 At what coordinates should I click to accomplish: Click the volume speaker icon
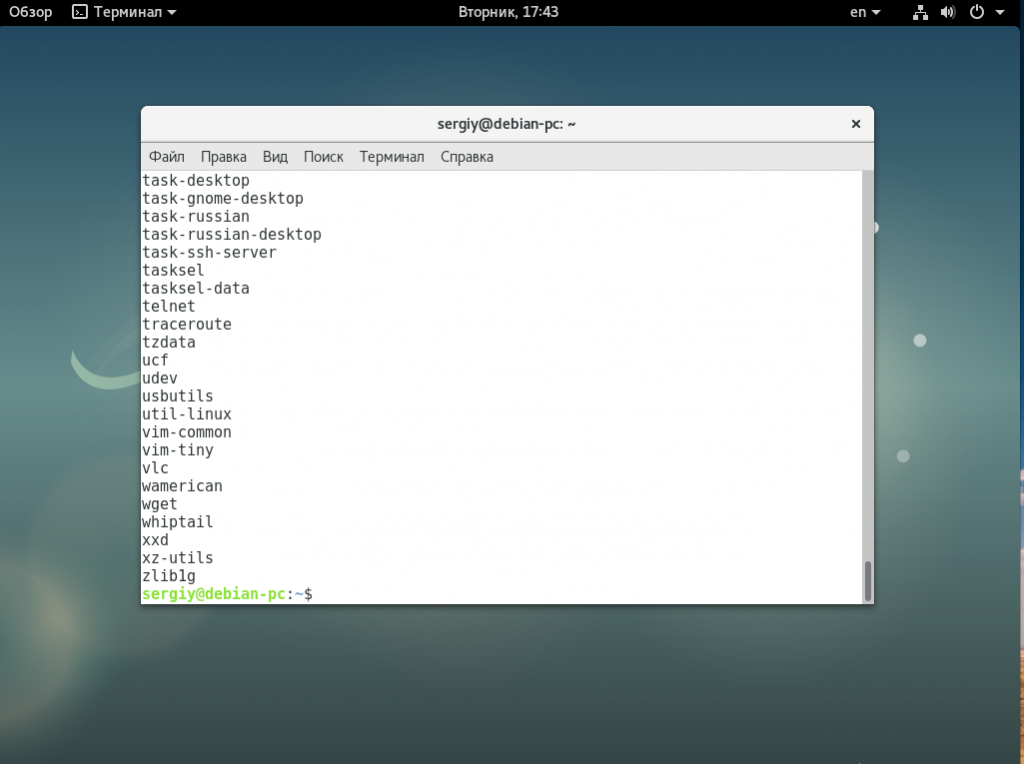point(949,12)
